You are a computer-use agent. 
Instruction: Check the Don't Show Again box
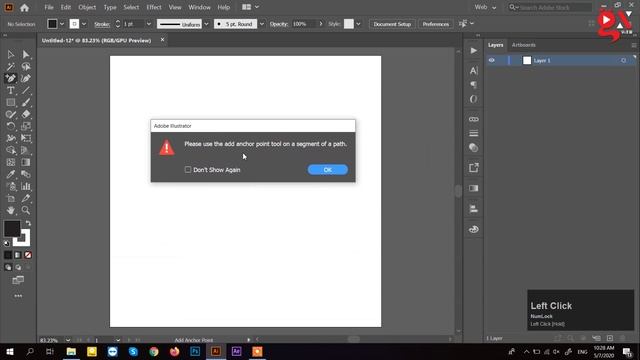188,169
